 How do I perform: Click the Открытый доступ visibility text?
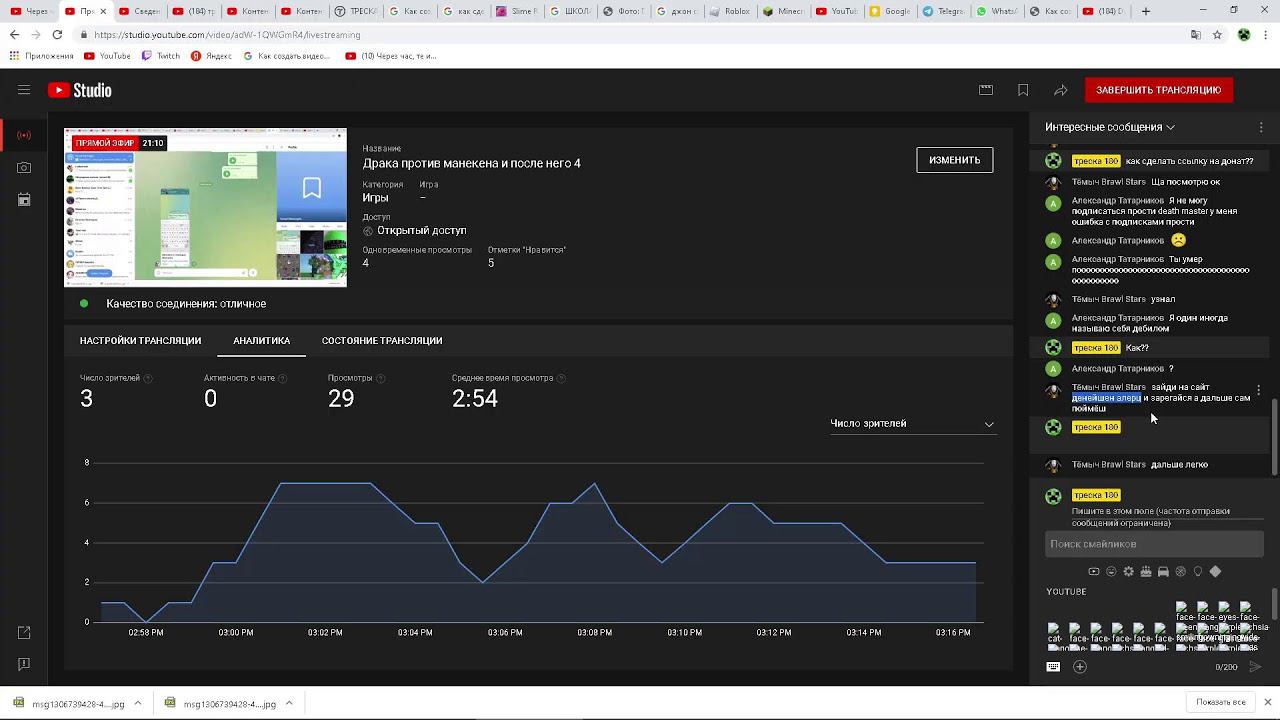[x=421, y=231]
